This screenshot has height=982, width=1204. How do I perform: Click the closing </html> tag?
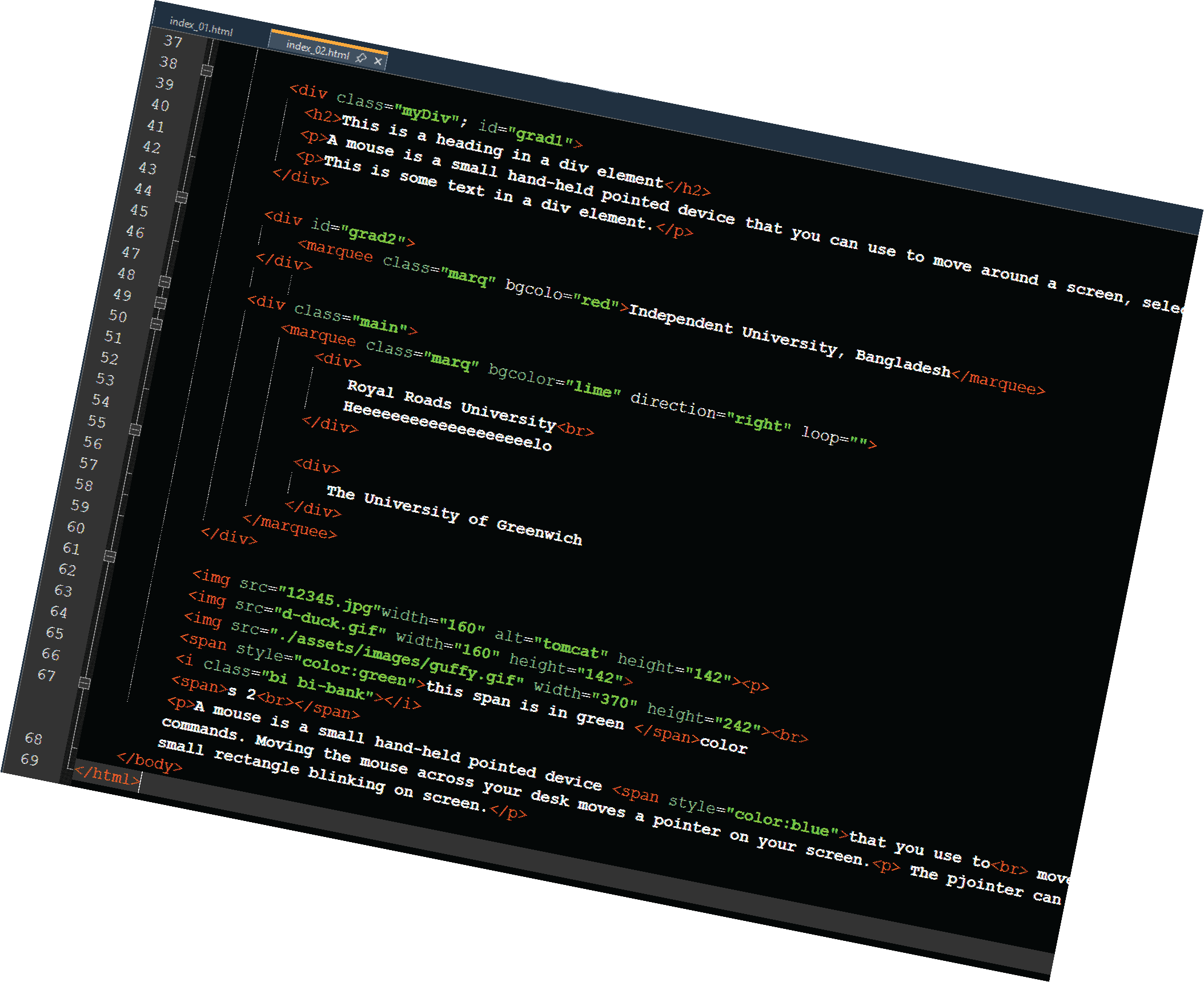click(x=107, y=775)
